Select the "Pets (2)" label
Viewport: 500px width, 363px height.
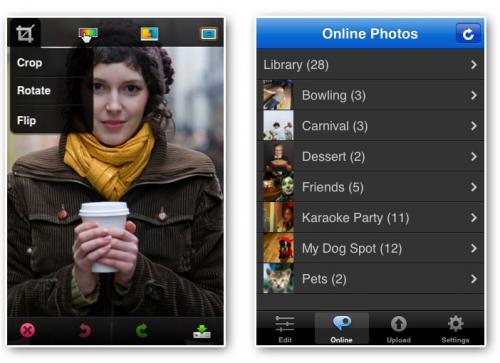coord(324,279)
